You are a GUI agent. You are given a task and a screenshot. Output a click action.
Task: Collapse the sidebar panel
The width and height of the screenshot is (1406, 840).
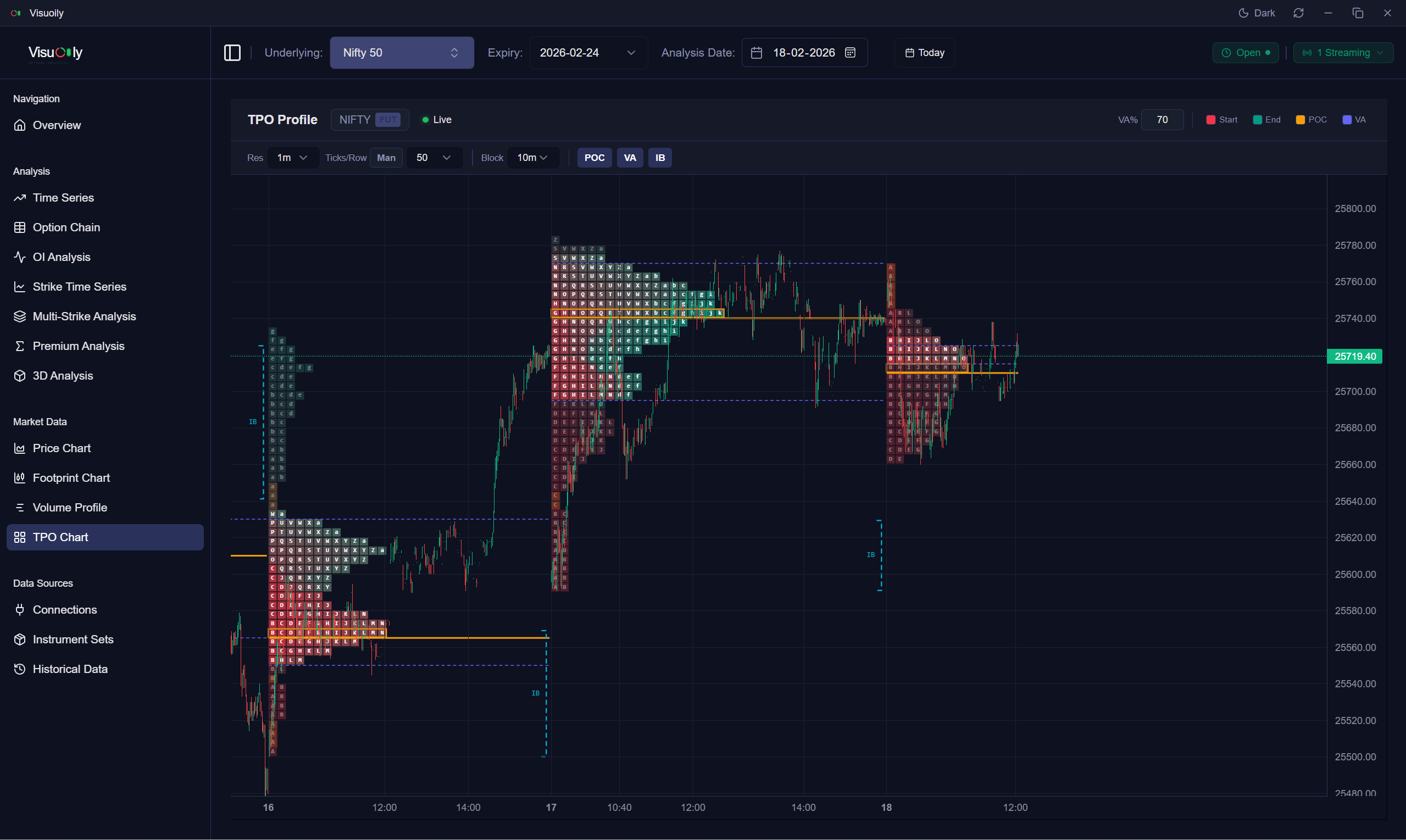232,52
